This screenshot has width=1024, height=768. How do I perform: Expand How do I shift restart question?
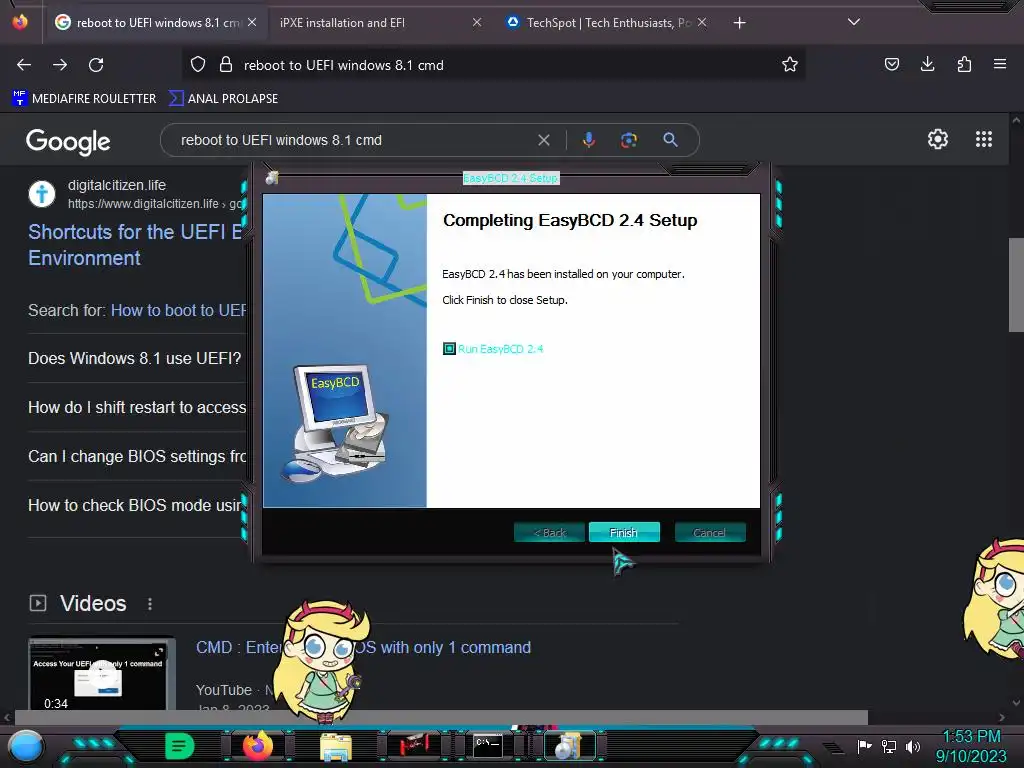coord(136,408)
